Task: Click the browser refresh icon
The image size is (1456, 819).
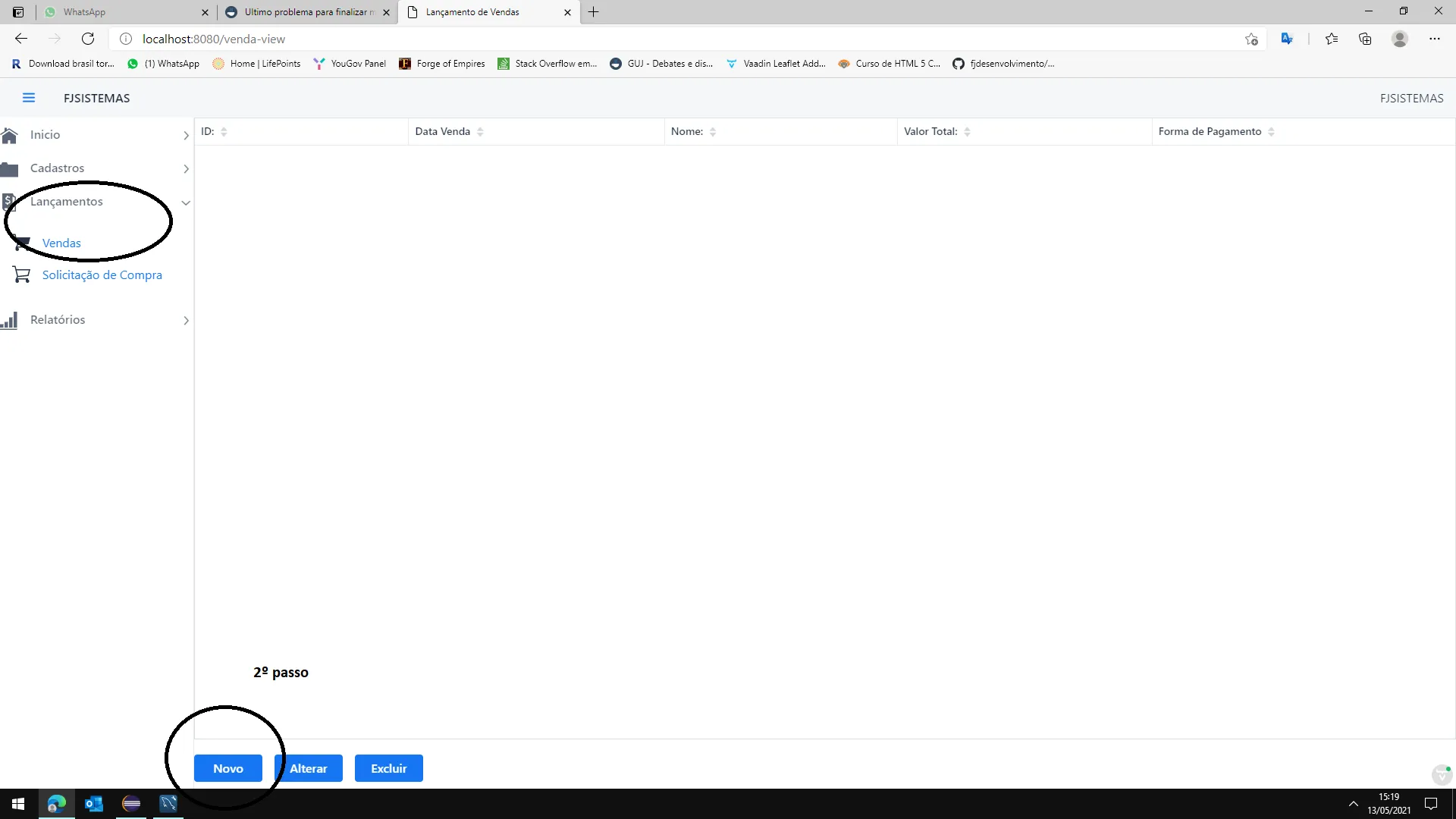Action: point(88,39)
